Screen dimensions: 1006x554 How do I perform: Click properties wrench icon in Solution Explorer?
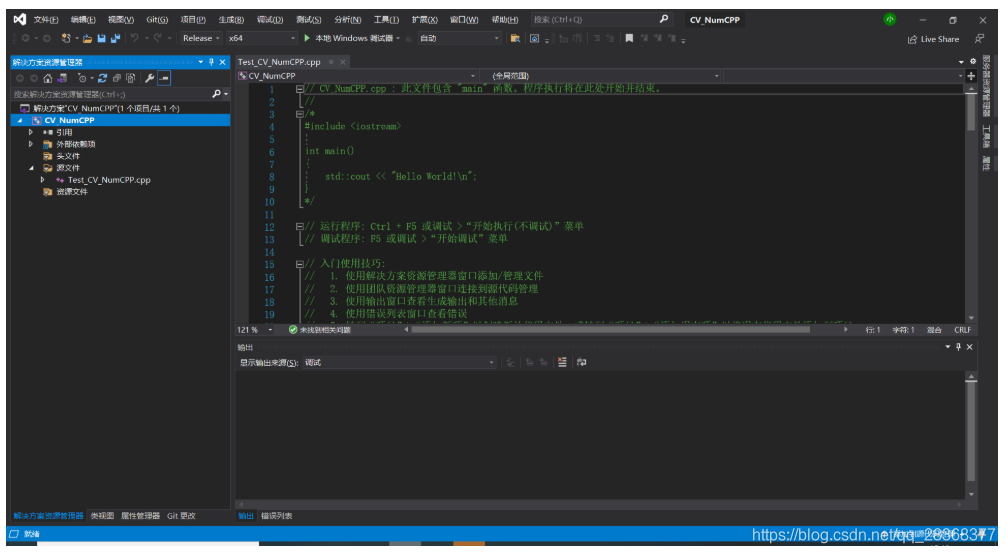coord(149,78)
